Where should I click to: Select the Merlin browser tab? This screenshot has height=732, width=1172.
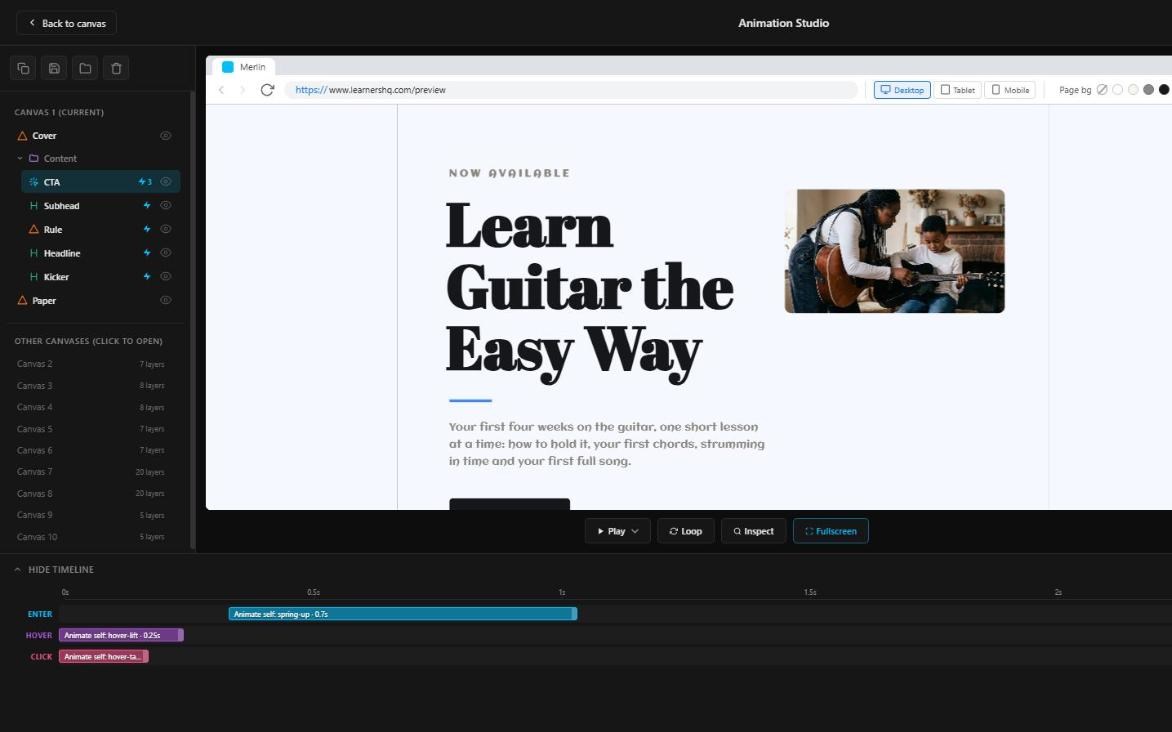pyautogui.click(x=244, y=67)
